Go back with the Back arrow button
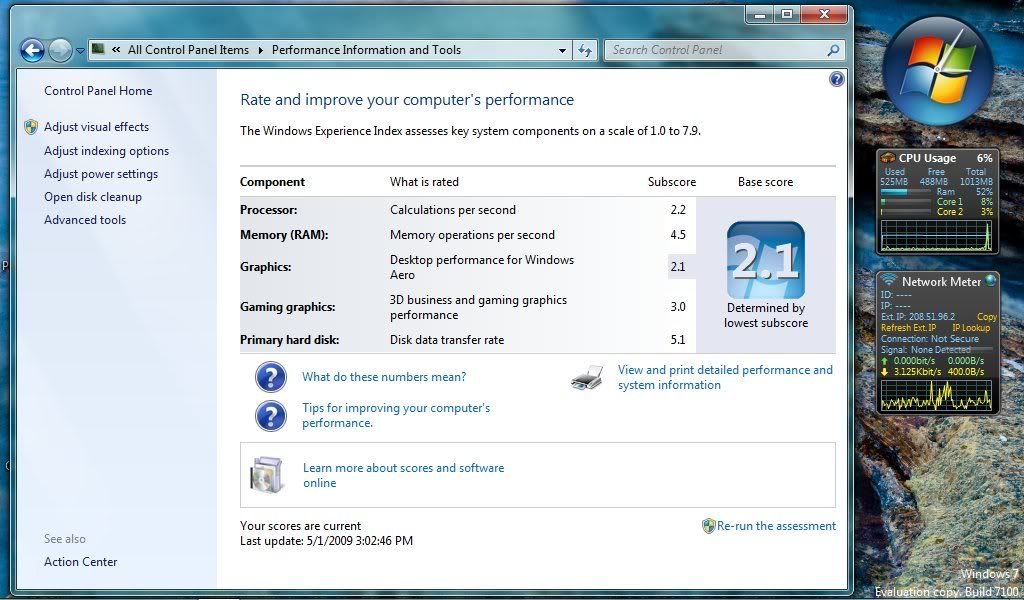 [x=31, y=50]
